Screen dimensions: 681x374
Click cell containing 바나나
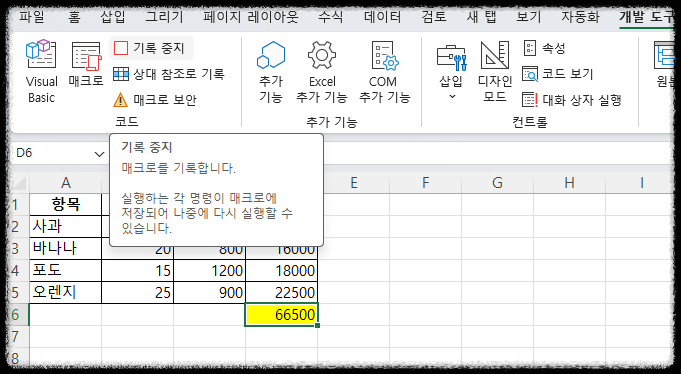pos(66,248)
